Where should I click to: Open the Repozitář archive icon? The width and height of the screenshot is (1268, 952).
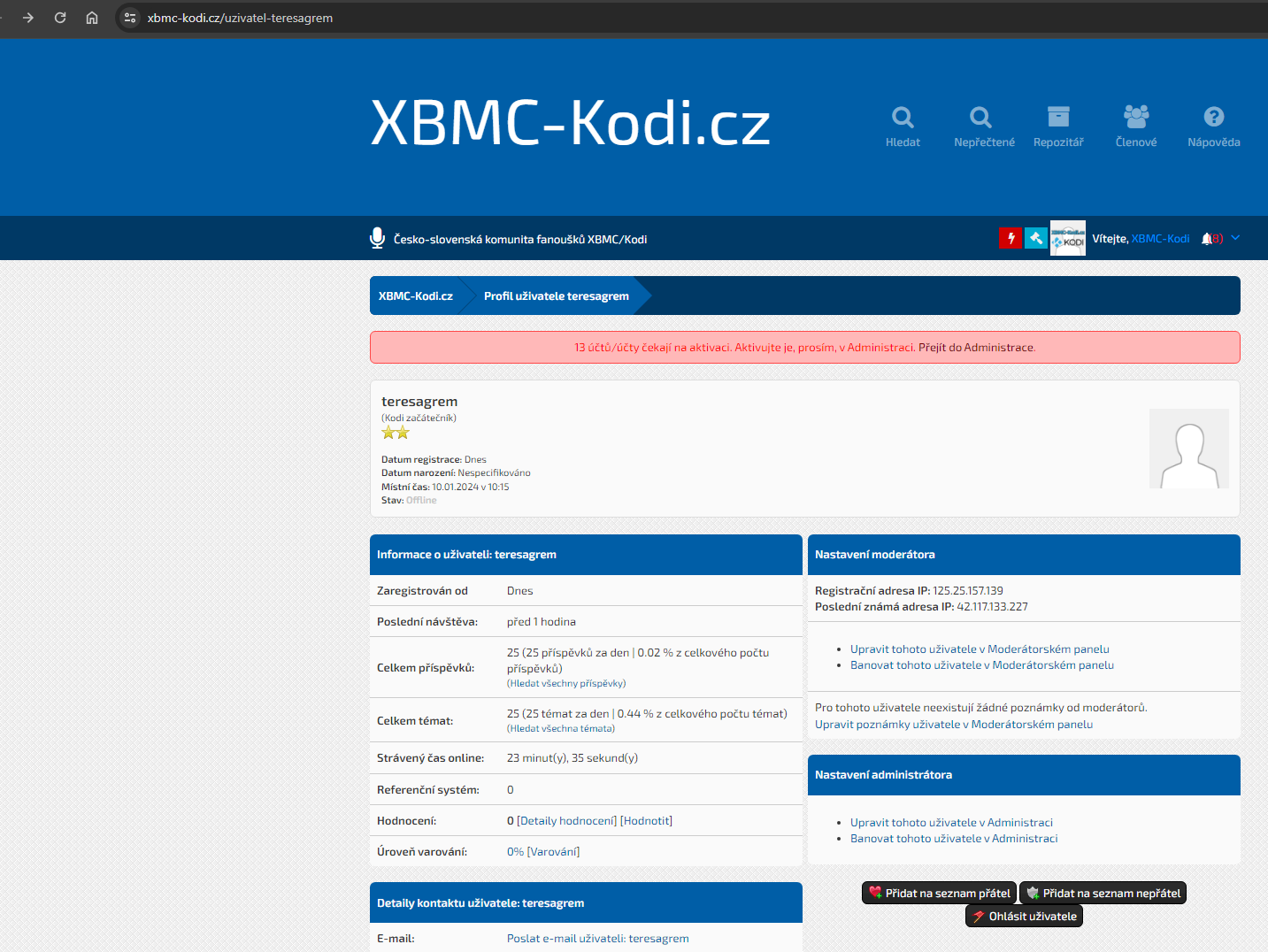click(1058, 118)
